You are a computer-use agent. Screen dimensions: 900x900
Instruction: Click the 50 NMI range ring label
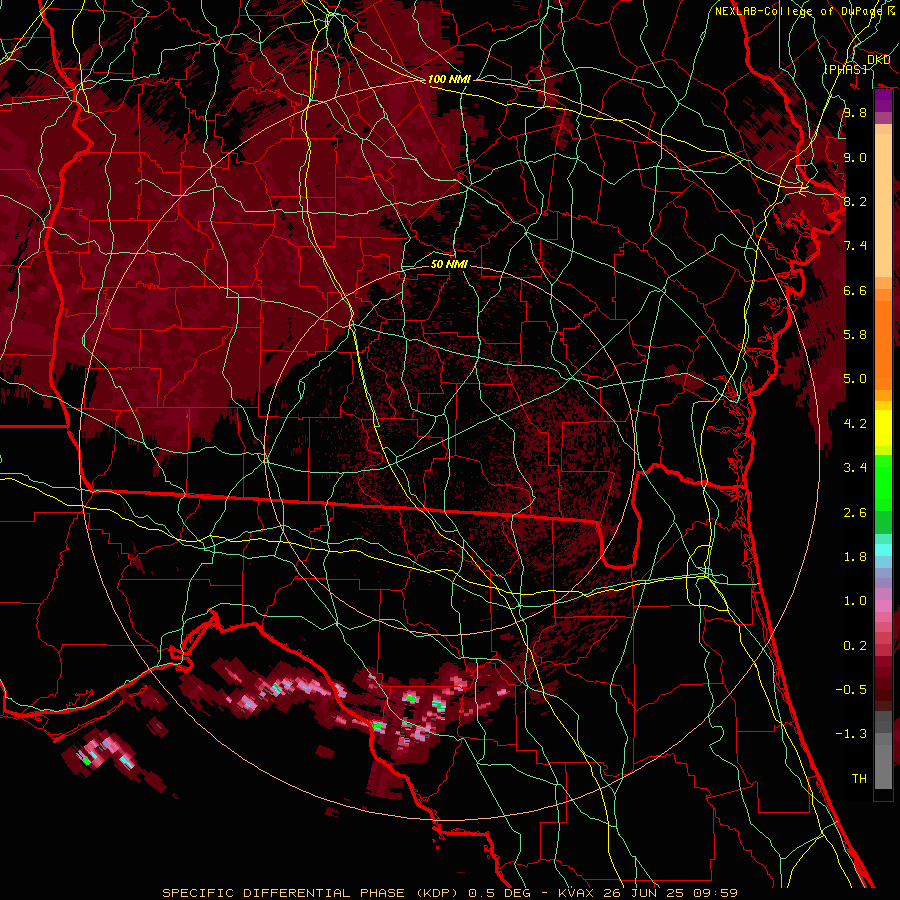click(x=449, y=264)
